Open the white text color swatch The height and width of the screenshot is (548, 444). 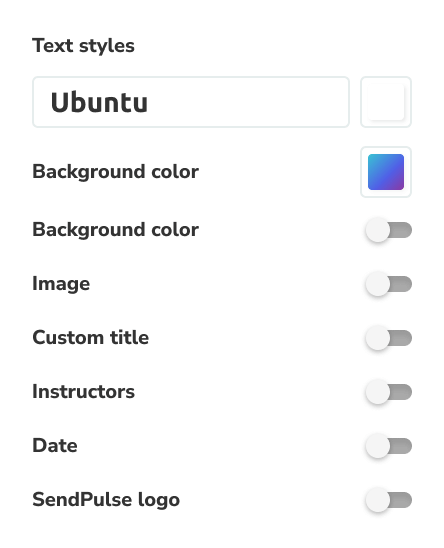pyautogui.click(x=386, y=102)
